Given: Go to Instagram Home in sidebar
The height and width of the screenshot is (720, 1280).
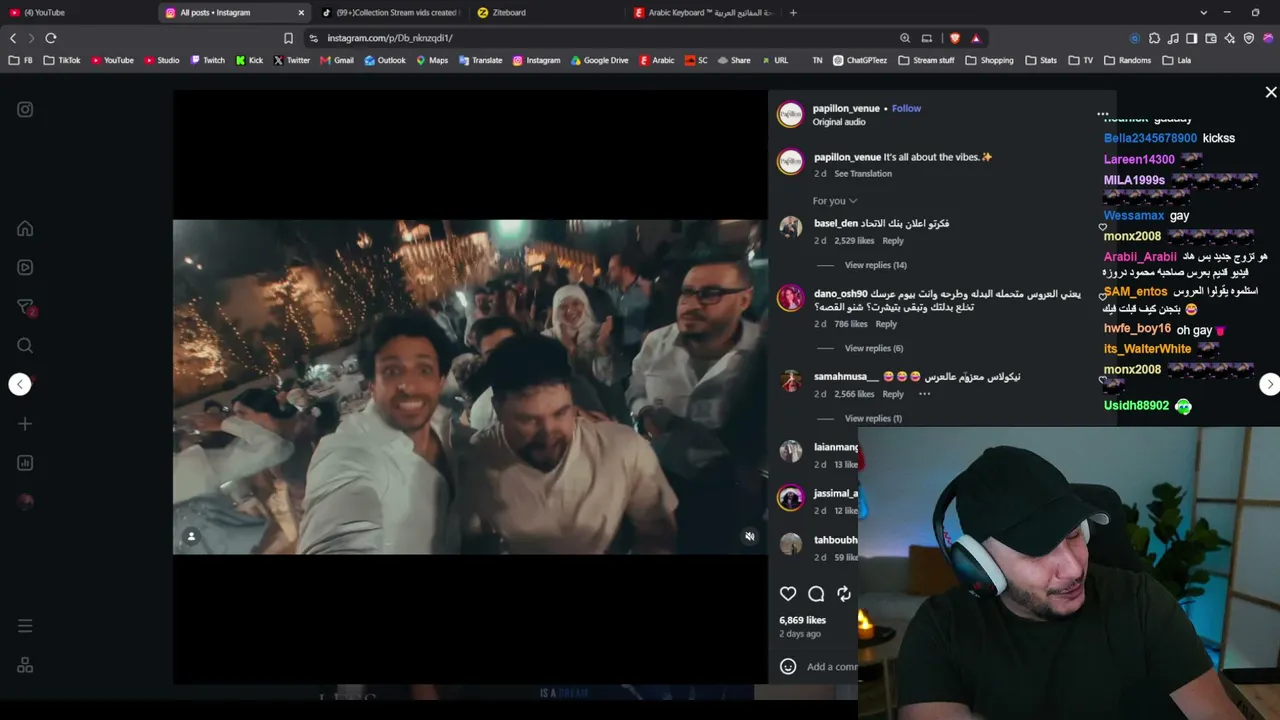Looking at the screenshot, I should [x=25, y=229].
